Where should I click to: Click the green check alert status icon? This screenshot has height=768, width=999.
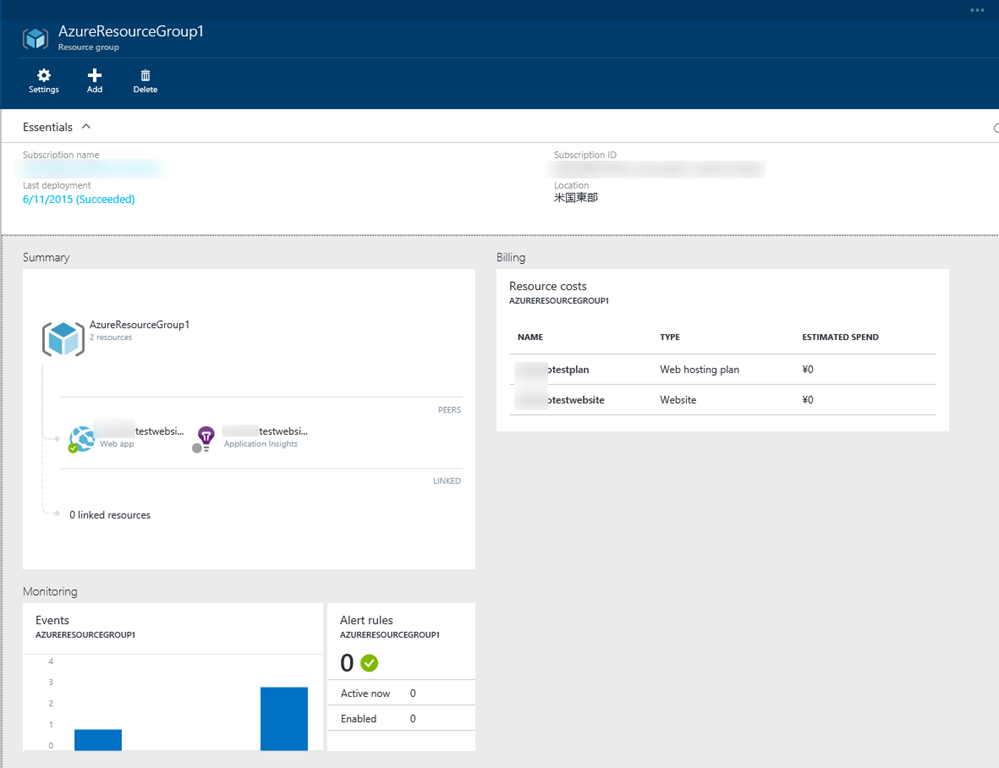click(369, 663)
